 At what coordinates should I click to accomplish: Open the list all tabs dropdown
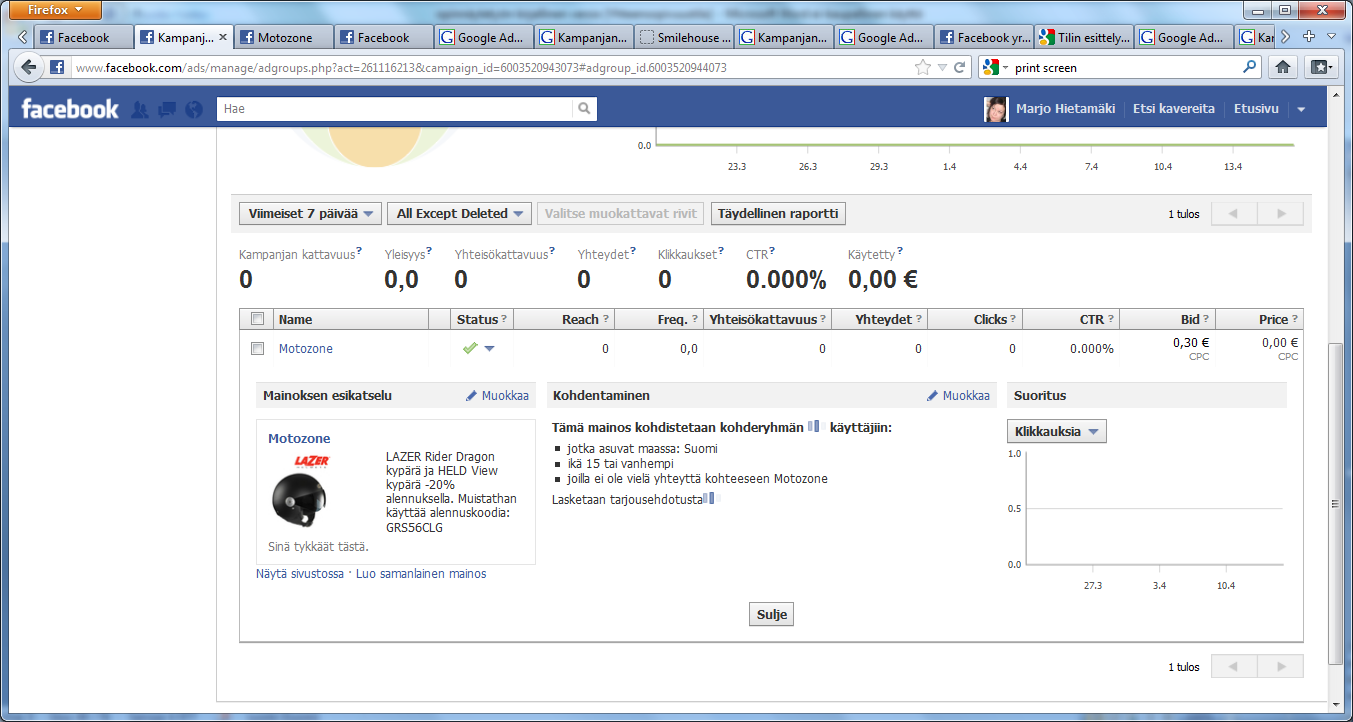click(1331, 36)
